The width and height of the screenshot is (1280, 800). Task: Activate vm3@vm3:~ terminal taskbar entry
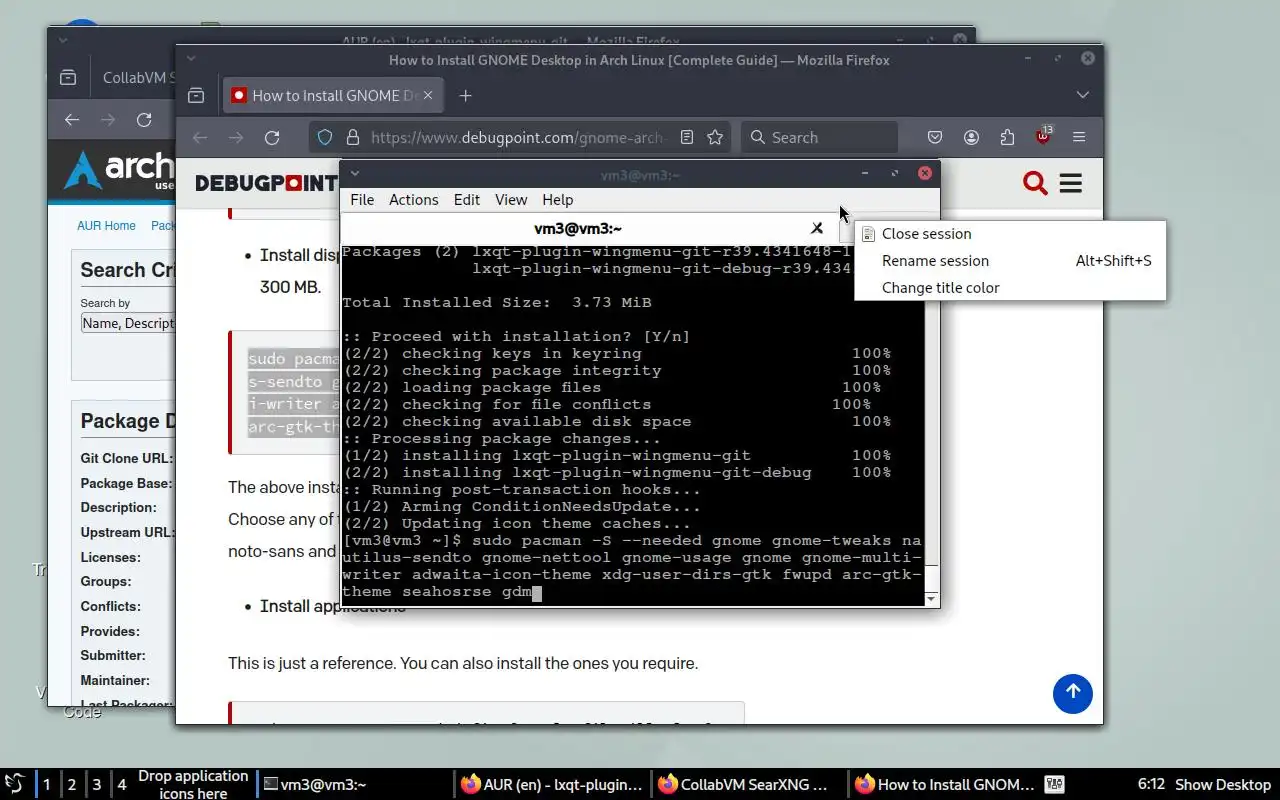click(356, 784)
